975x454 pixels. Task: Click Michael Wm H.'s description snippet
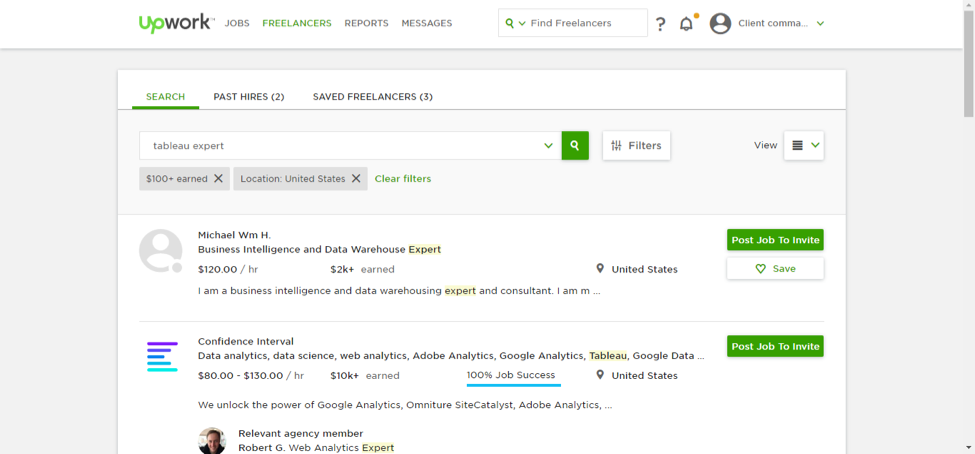pyautogui.click(x=399, y=290)
